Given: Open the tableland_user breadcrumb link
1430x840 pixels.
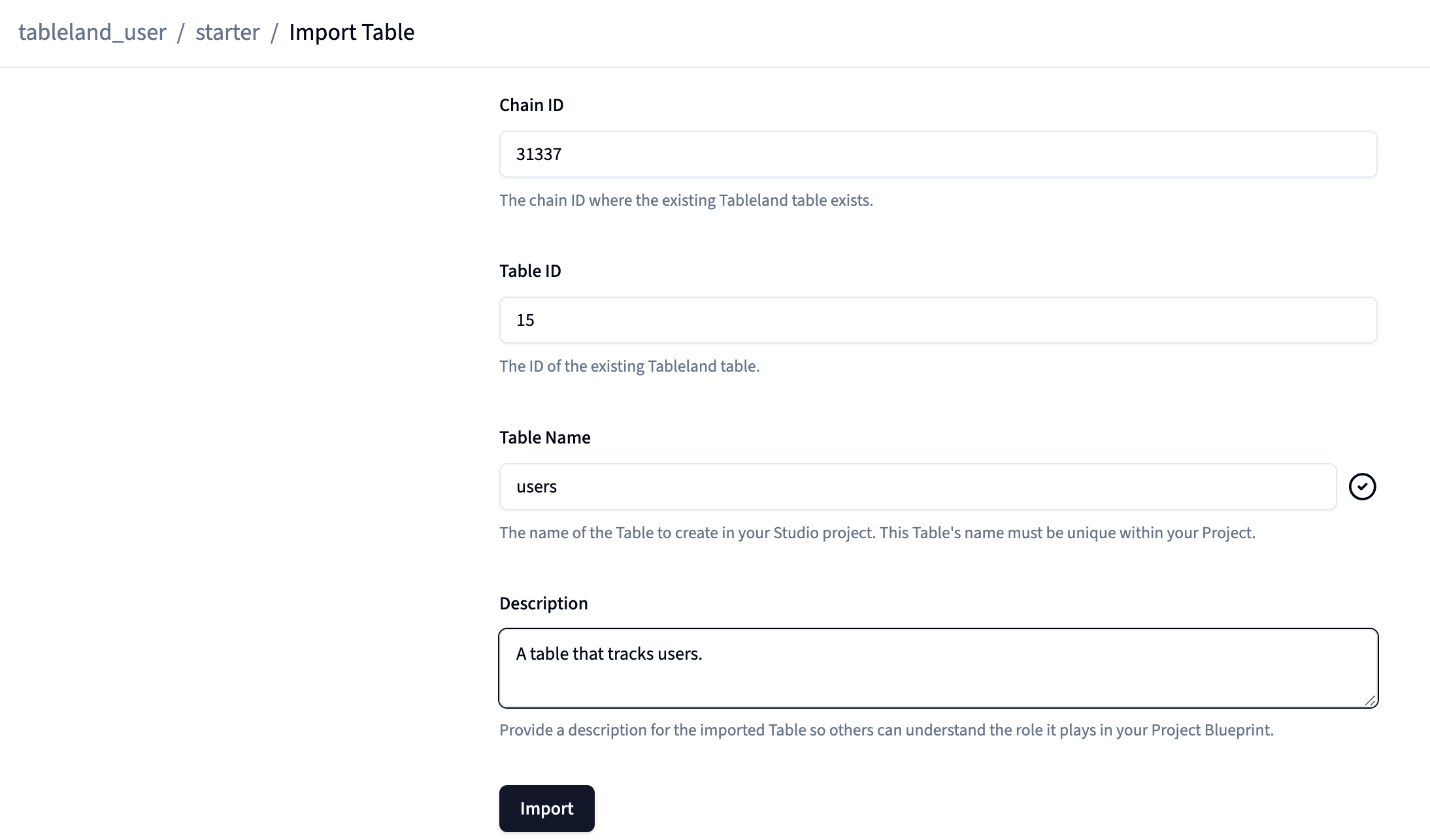Looking at the screenshot, I should click(92, 32).
